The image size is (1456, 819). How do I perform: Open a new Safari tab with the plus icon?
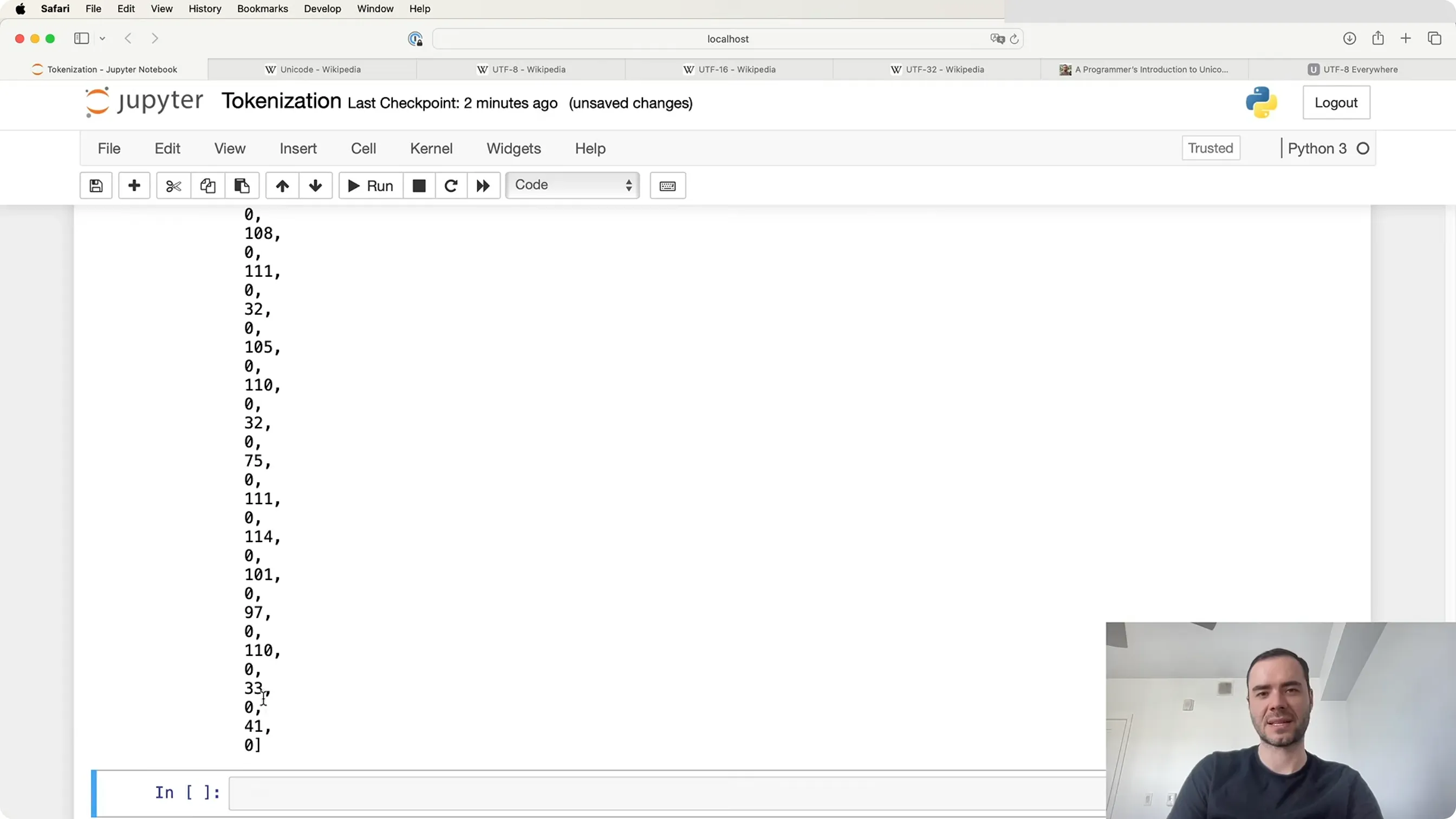(1406, 38)
